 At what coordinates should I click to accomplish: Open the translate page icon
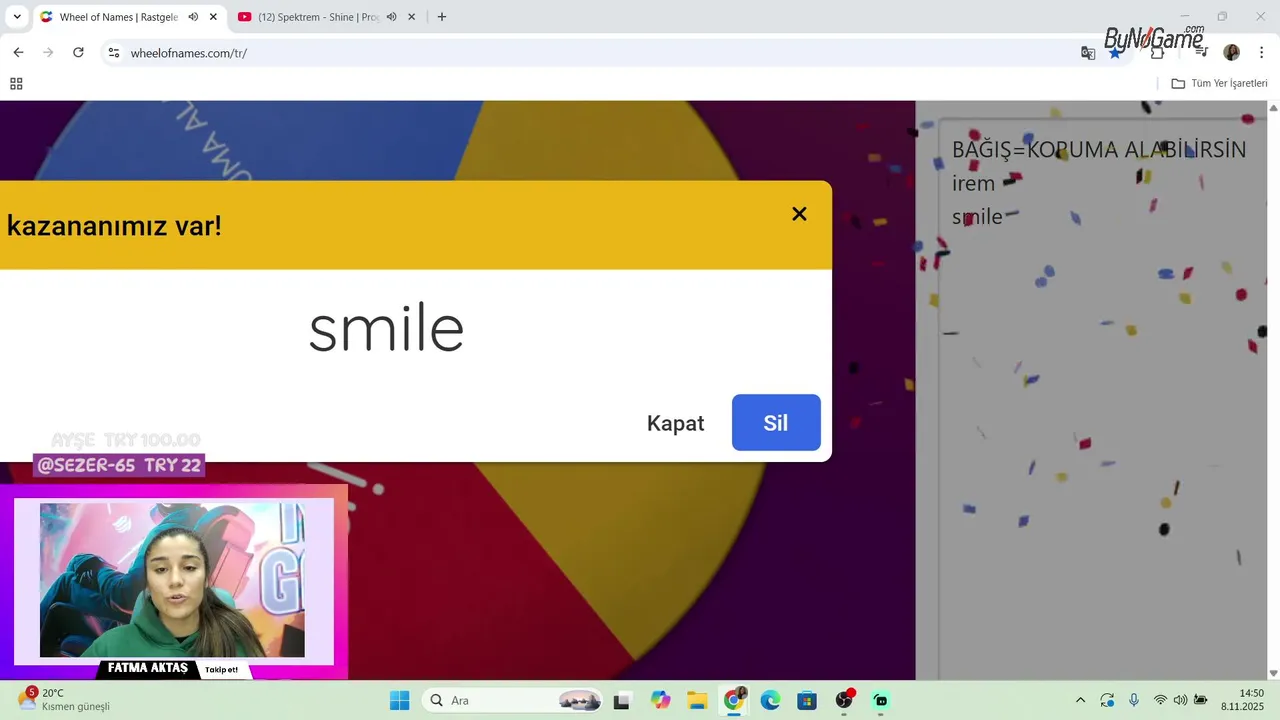(1088, 53)
